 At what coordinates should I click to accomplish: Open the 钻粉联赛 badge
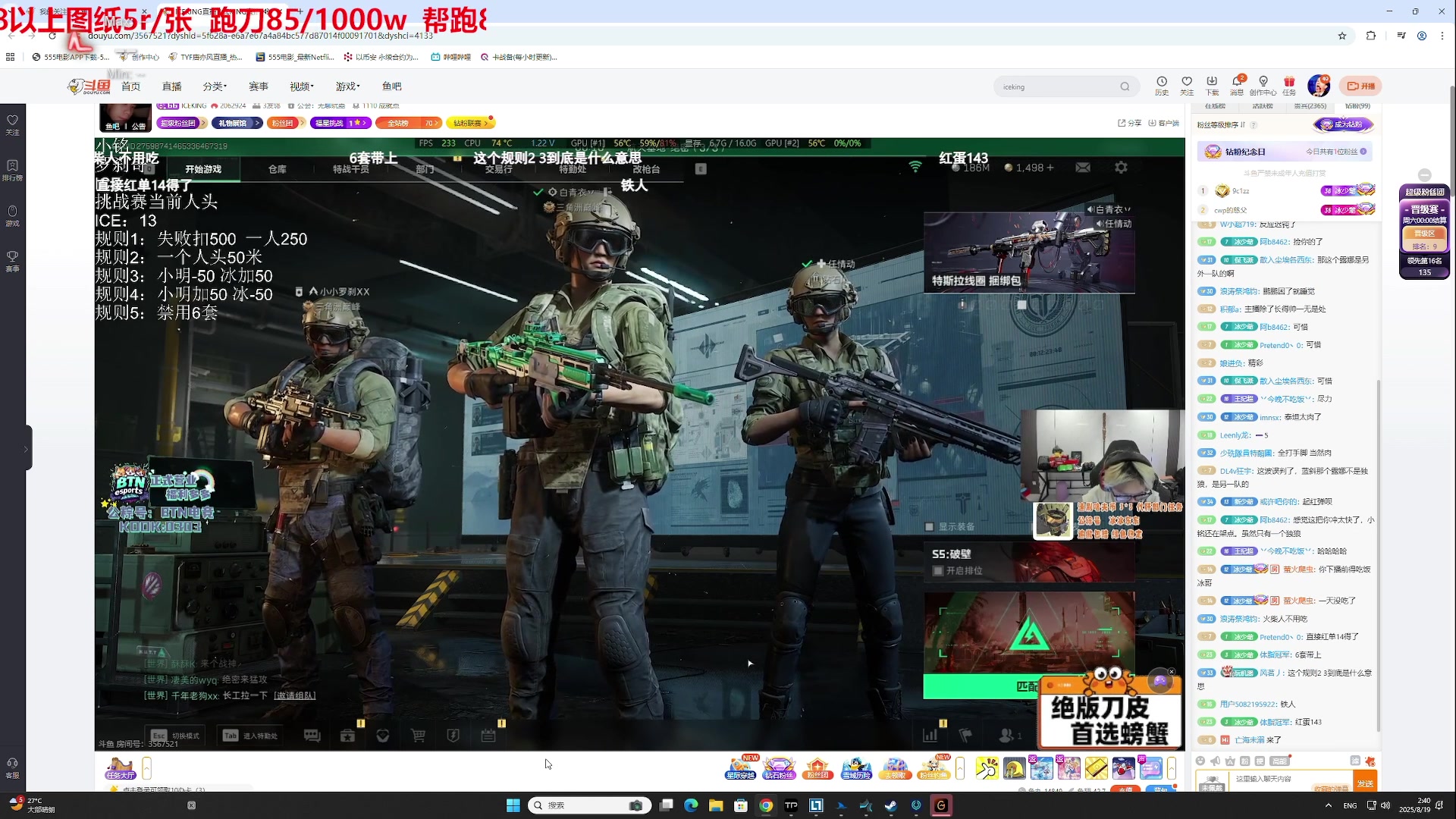click(x=470, y=123)
